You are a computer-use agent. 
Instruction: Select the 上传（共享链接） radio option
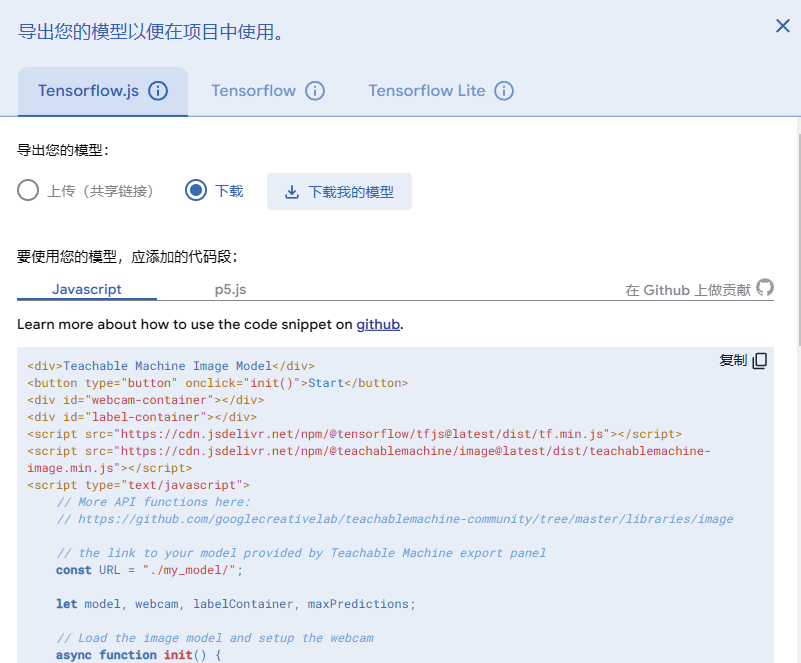point(28,190)
